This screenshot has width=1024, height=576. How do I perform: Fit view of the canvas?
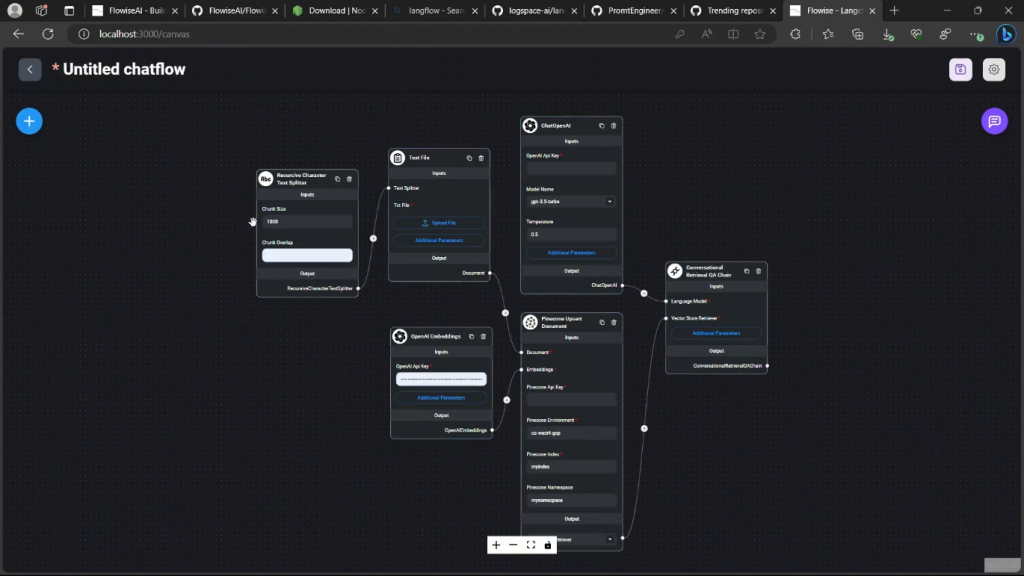point(531,545)
